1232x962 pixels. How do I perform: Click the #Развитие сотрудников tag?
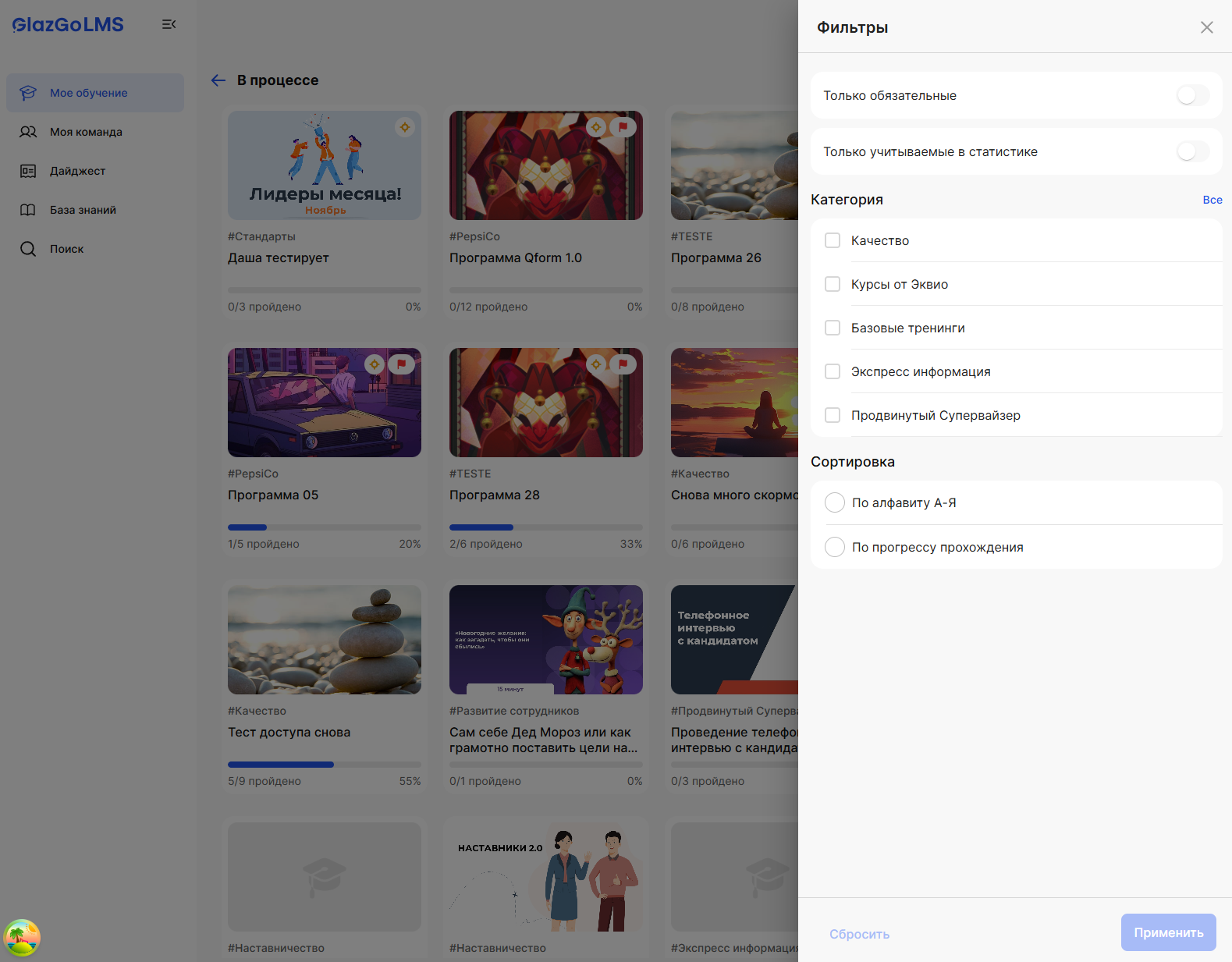[514, 711]
